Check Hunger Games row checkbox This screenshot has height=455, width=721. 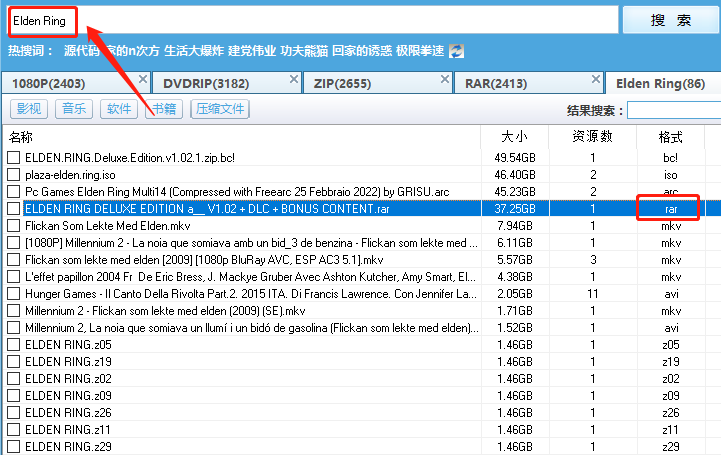coord(14,294)
